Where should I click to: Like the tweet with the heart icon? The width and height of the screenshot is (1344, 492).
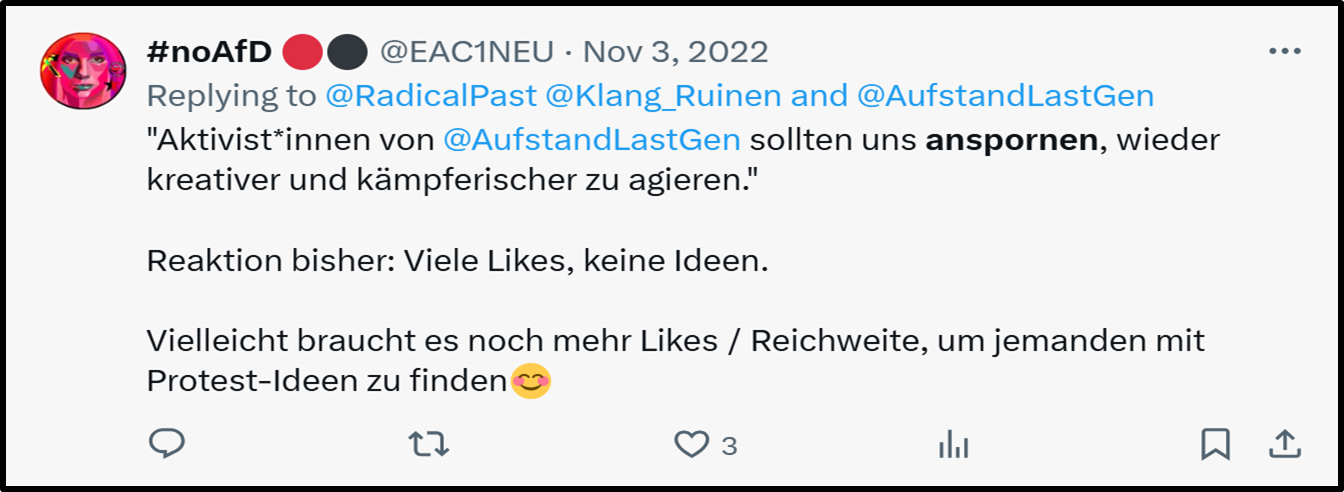click(690, 444)
